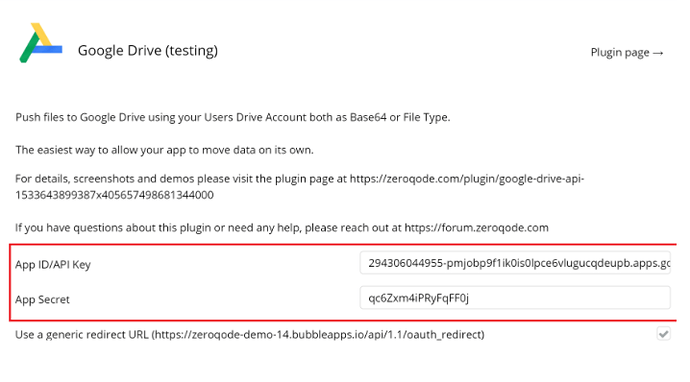This screenshot has width=690, height=382.
Task: Click the 'easiest way to allow your app' line
Action: click(164, 150)
